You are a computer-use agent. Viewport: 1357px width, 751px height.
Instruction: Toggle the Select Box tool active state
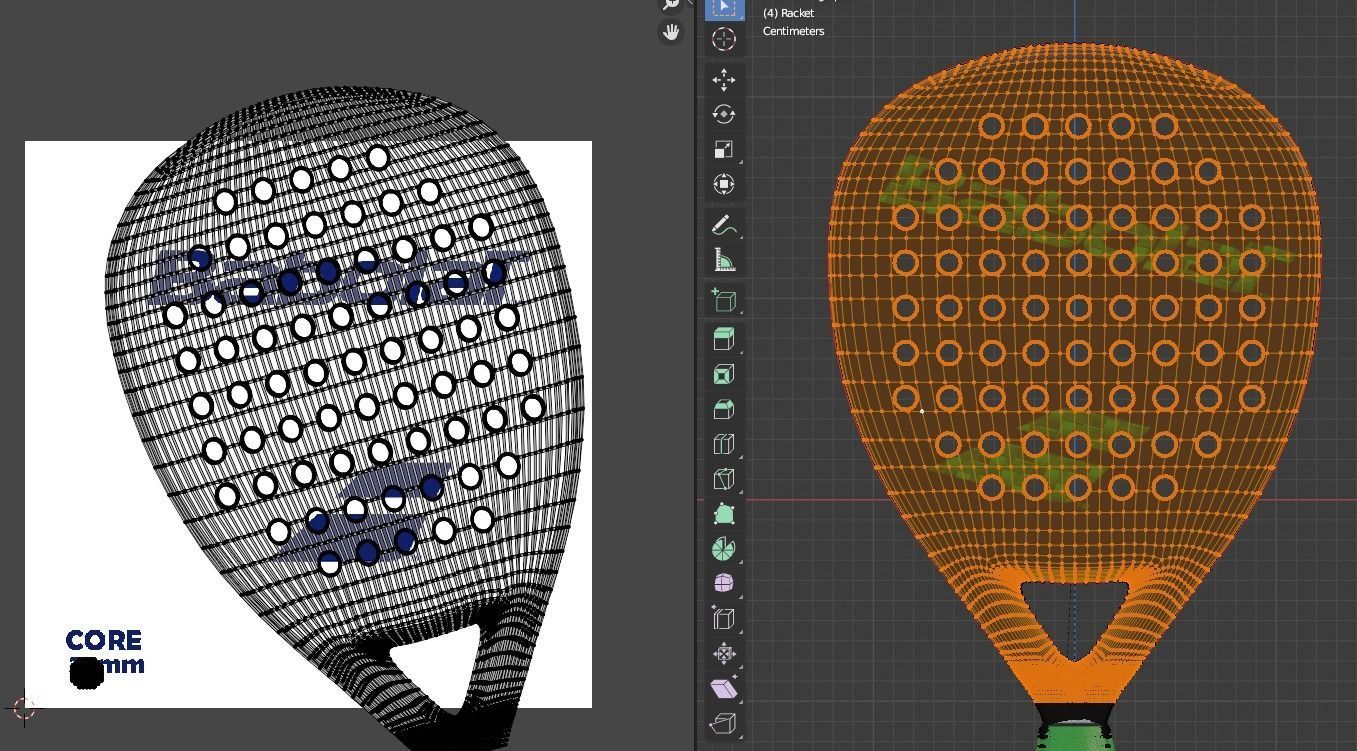(x=723, y=8)
